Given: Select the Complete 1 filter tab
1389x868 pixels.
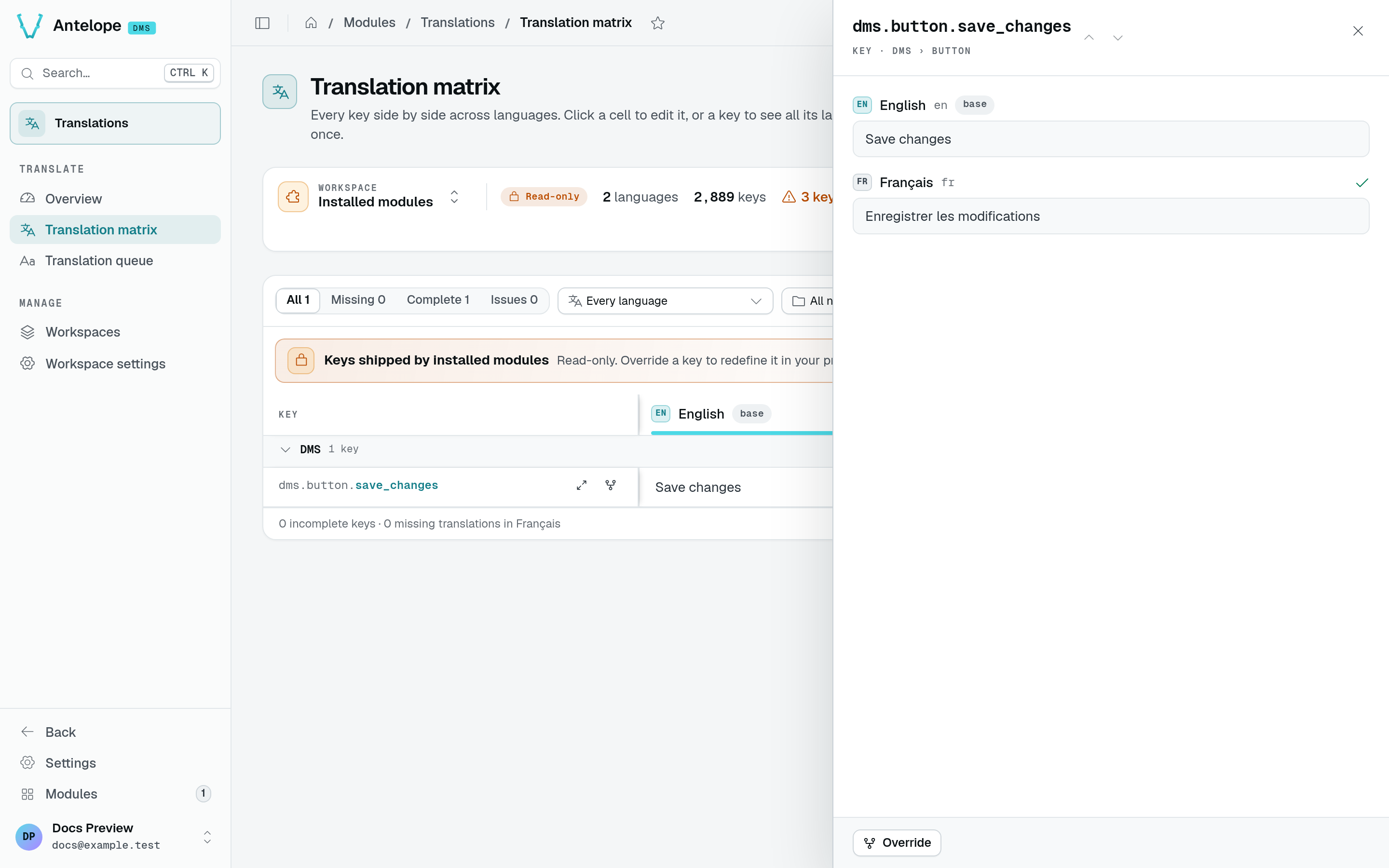Looking at the screenshot, I should pyautogui.click(x=438, y=300).
